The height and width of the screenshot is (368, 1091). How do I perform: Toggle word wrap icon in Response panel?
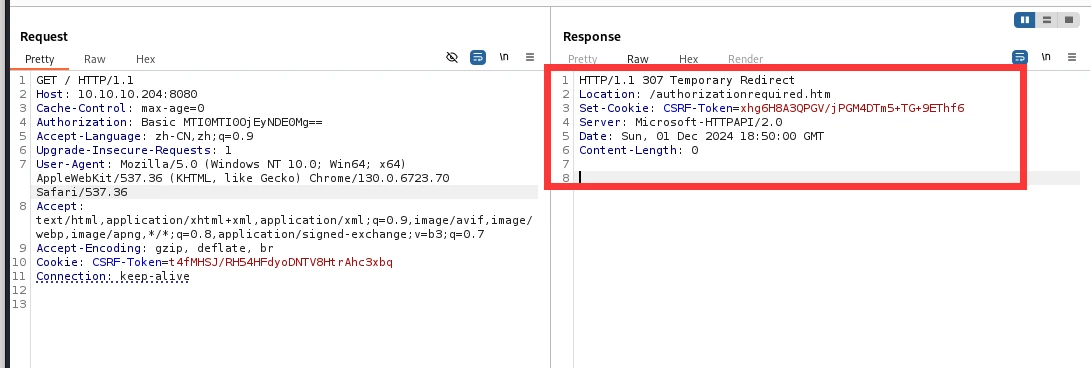point(1019,57)
